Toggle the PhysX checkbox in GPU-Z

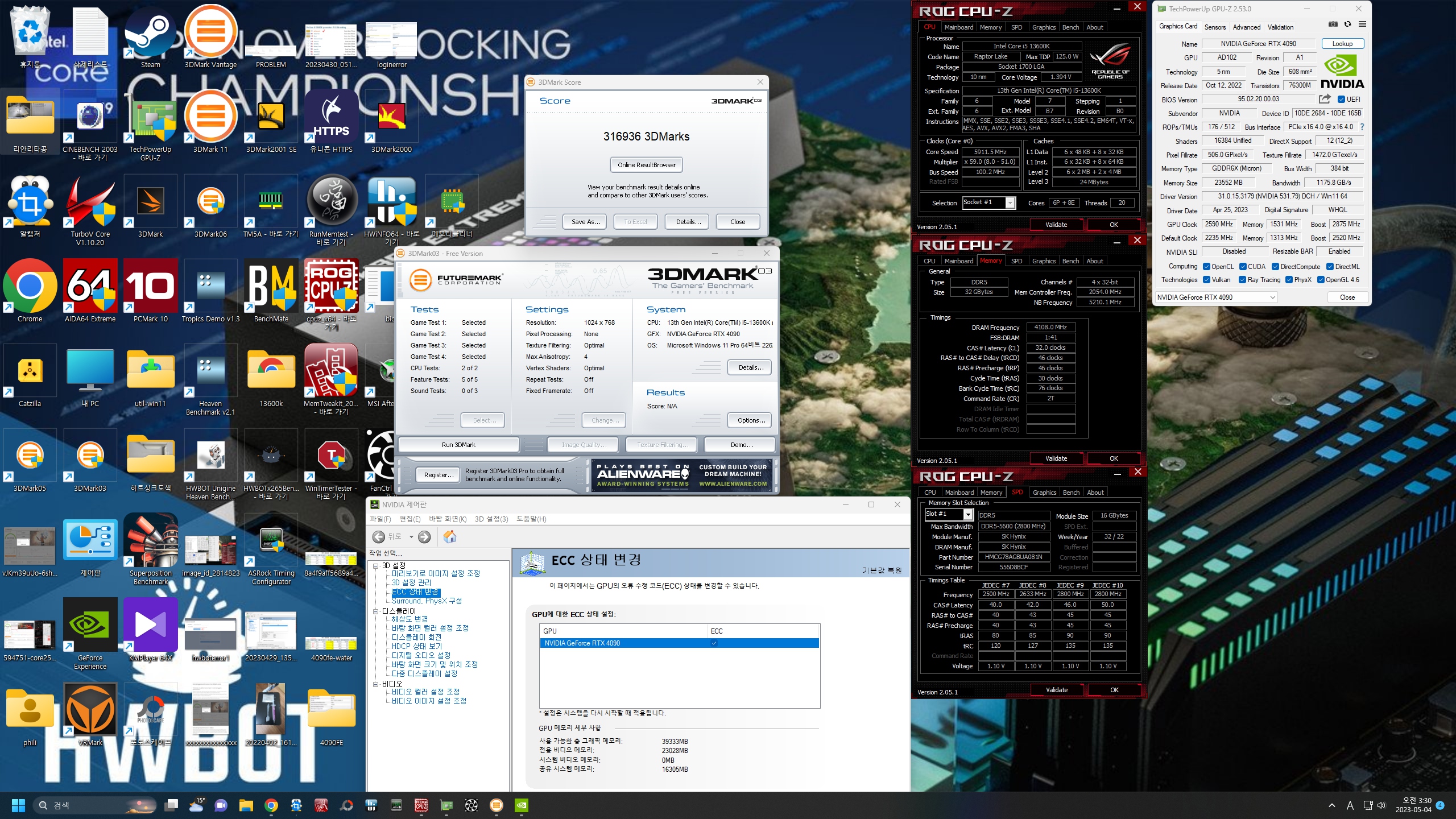point(1289,279)
